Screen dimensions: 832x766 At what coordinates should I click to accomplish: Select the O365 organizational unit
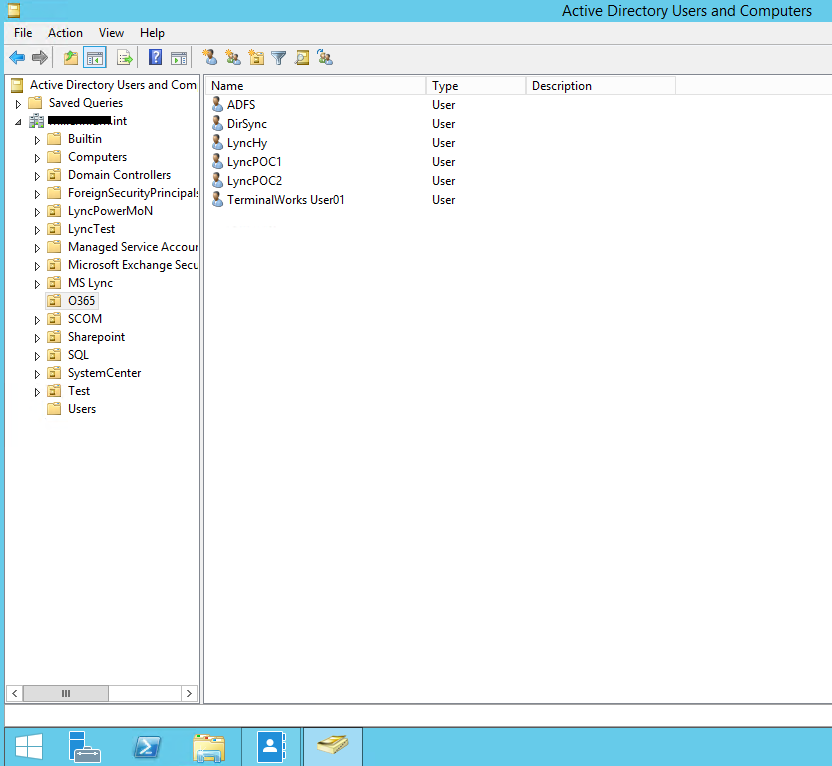[81, 301]
